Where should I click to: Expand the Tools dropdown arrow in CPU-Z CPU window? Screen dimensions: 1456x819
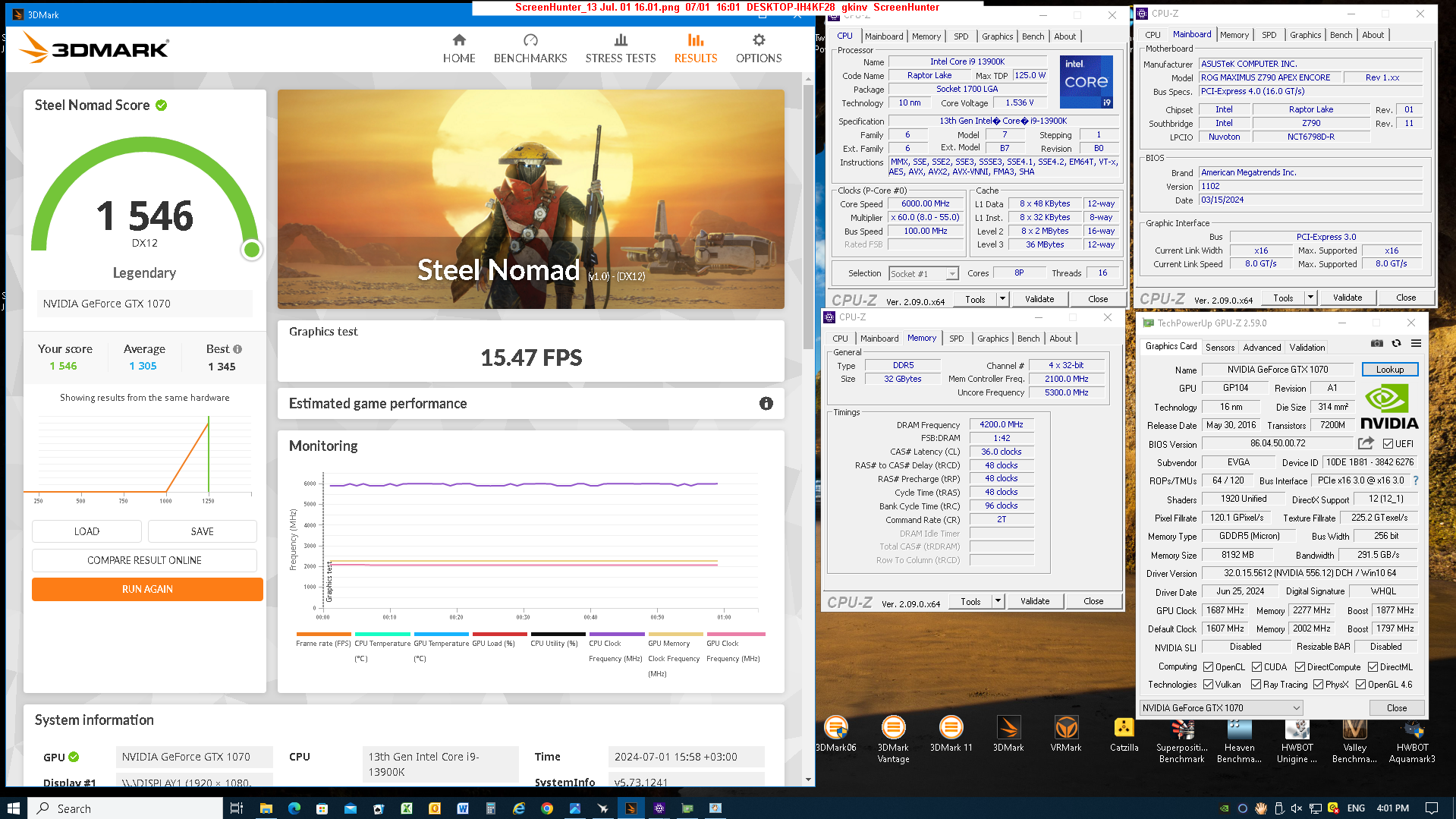1002,299
